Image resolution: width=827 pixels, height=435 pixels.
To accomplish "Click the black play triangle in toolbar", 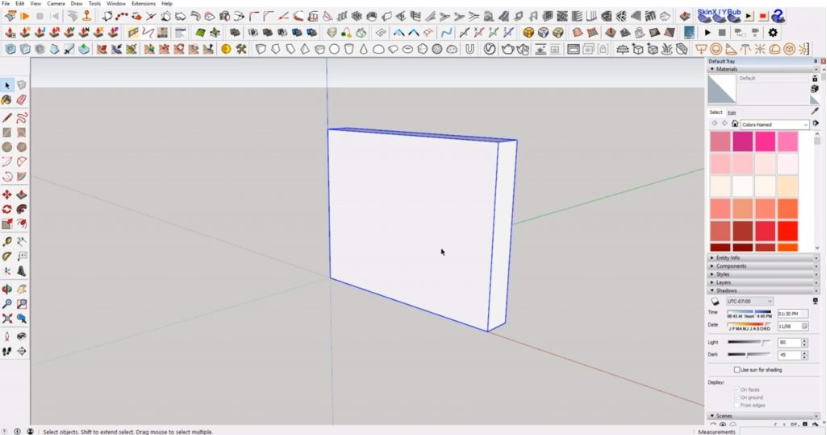I will (707, 33).
